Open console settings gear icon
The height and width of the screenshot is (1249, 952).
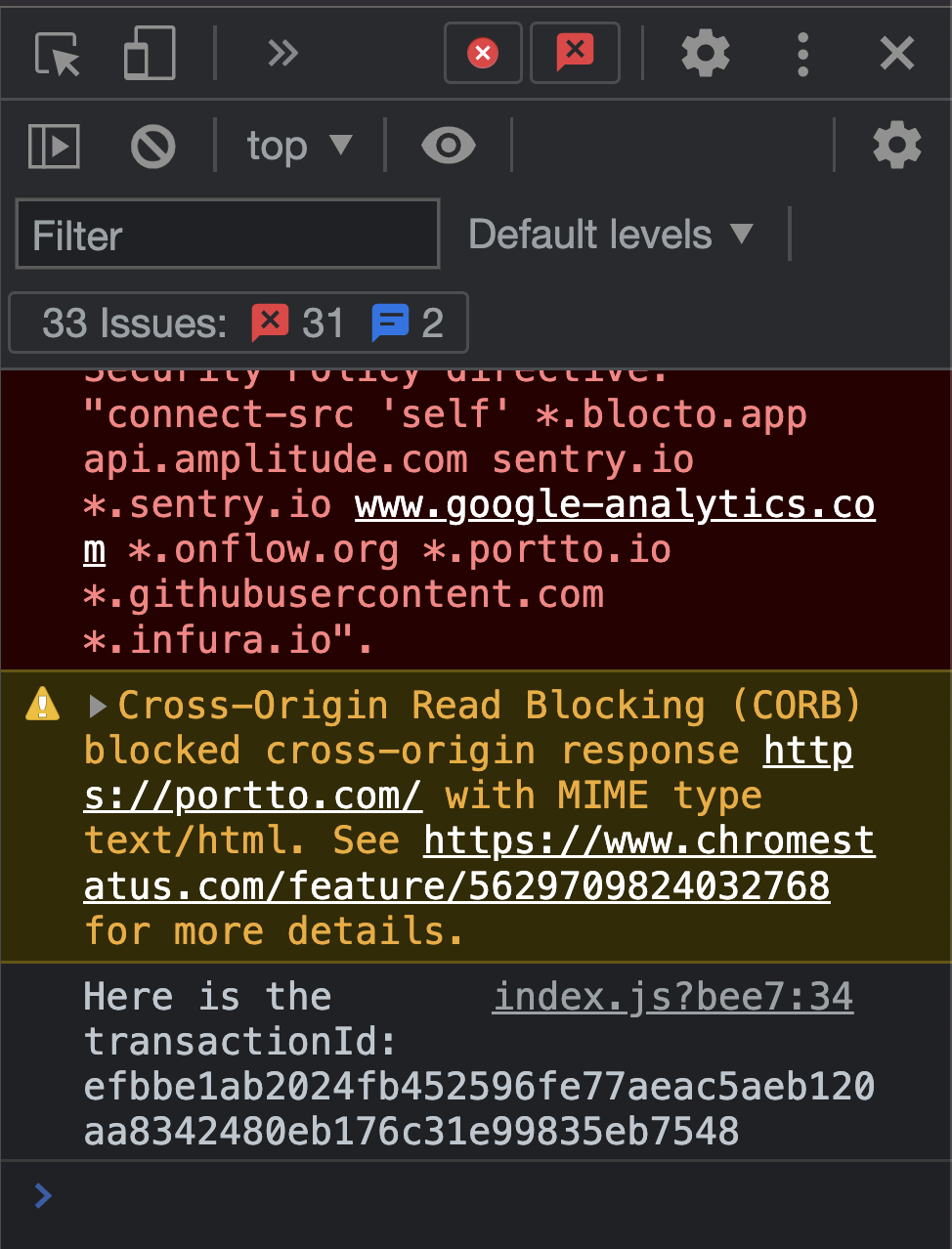click(x=896, y=146)
